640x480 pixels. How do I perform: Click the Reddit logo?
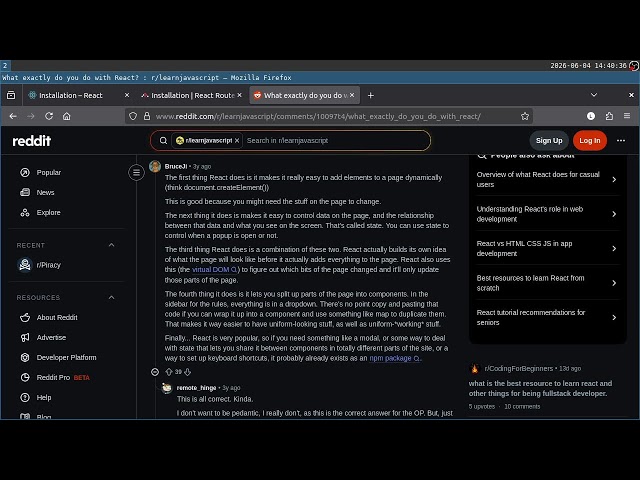tap(32, 141)
